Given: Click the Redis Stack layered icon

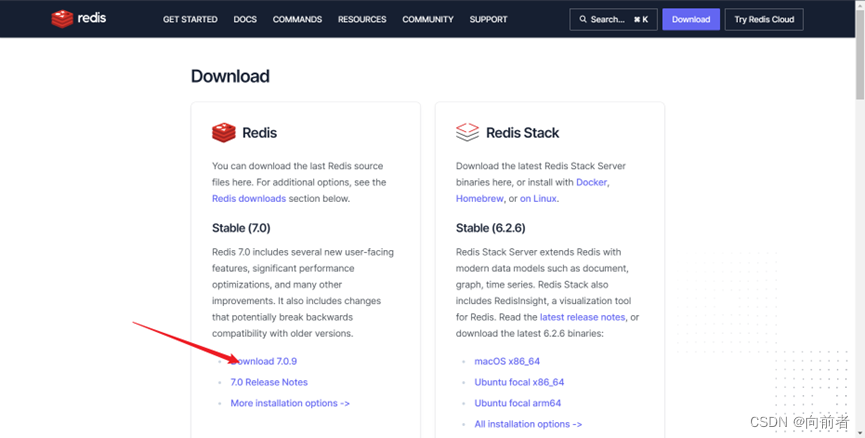Looking at the screenshot, I should click(x=467, y=132).
